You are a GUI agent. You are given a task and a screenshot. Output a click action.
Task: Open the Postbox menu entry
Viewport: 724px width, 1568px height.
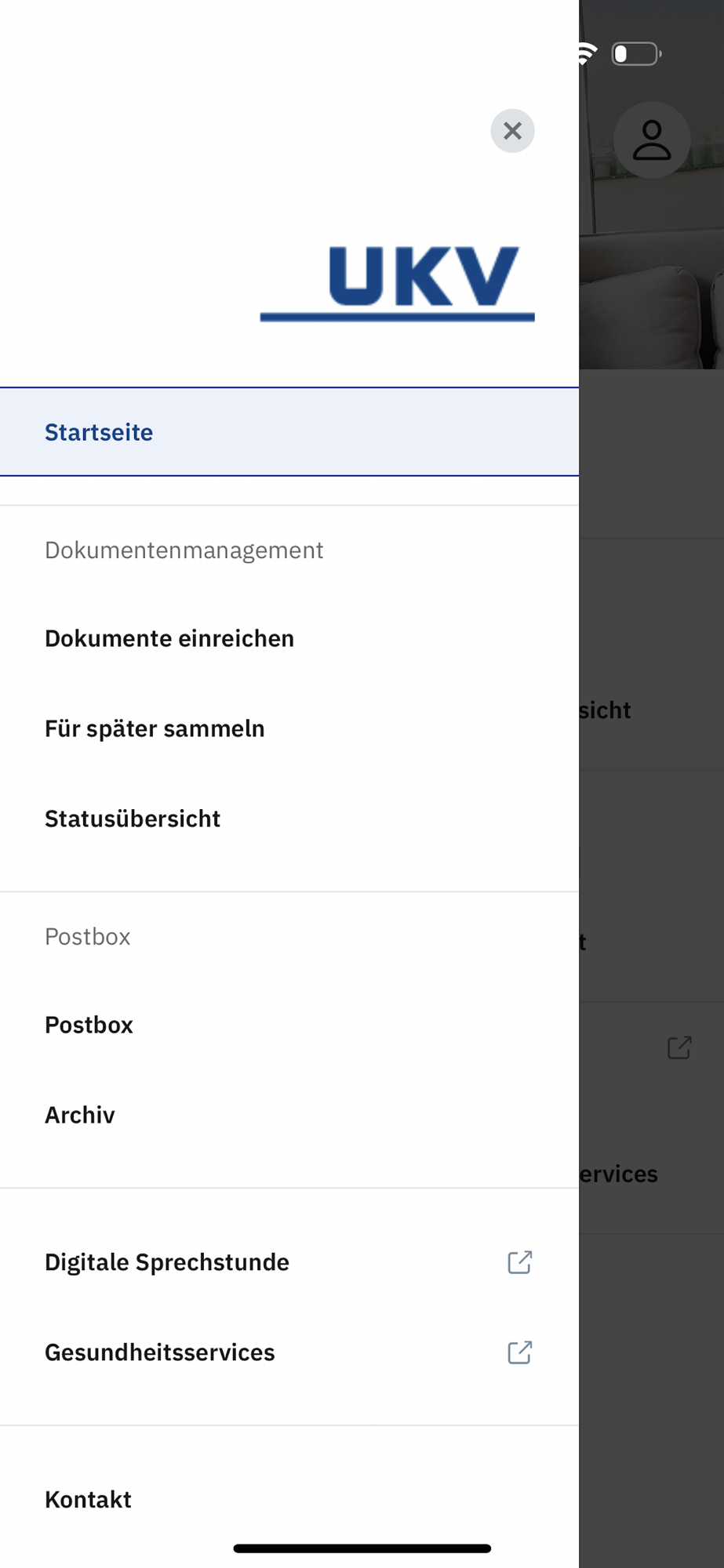click(89, 1025)
